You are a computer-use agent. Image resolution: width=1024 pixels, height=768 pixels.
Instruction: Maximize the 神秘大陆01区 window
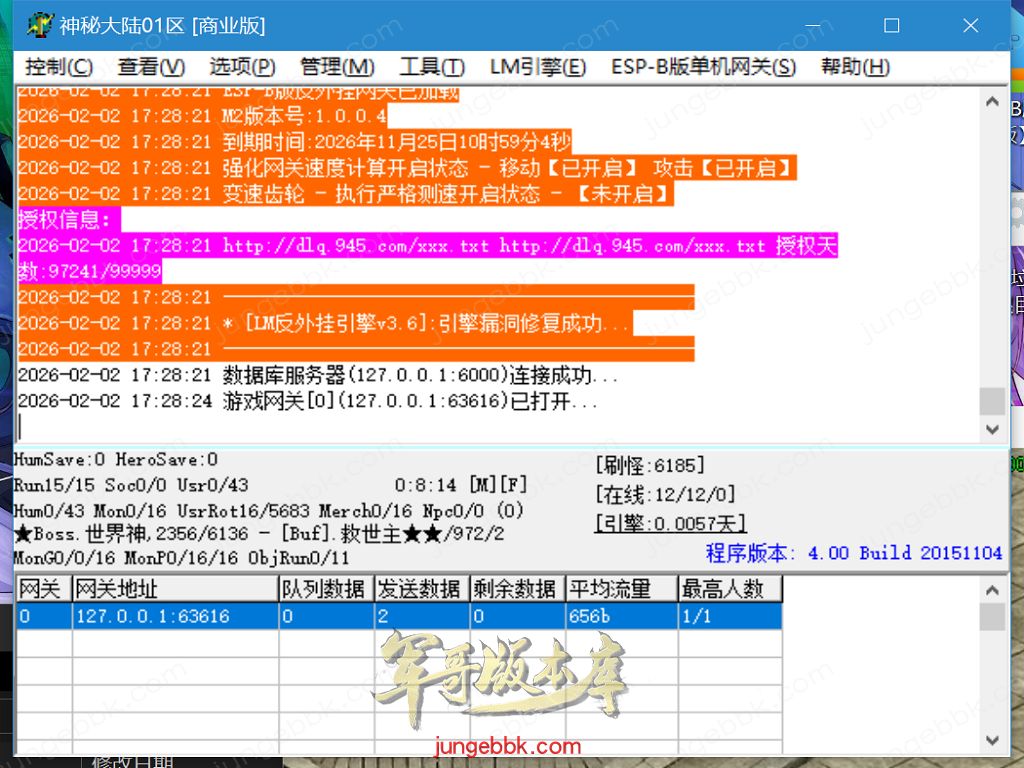coord(891,26)
